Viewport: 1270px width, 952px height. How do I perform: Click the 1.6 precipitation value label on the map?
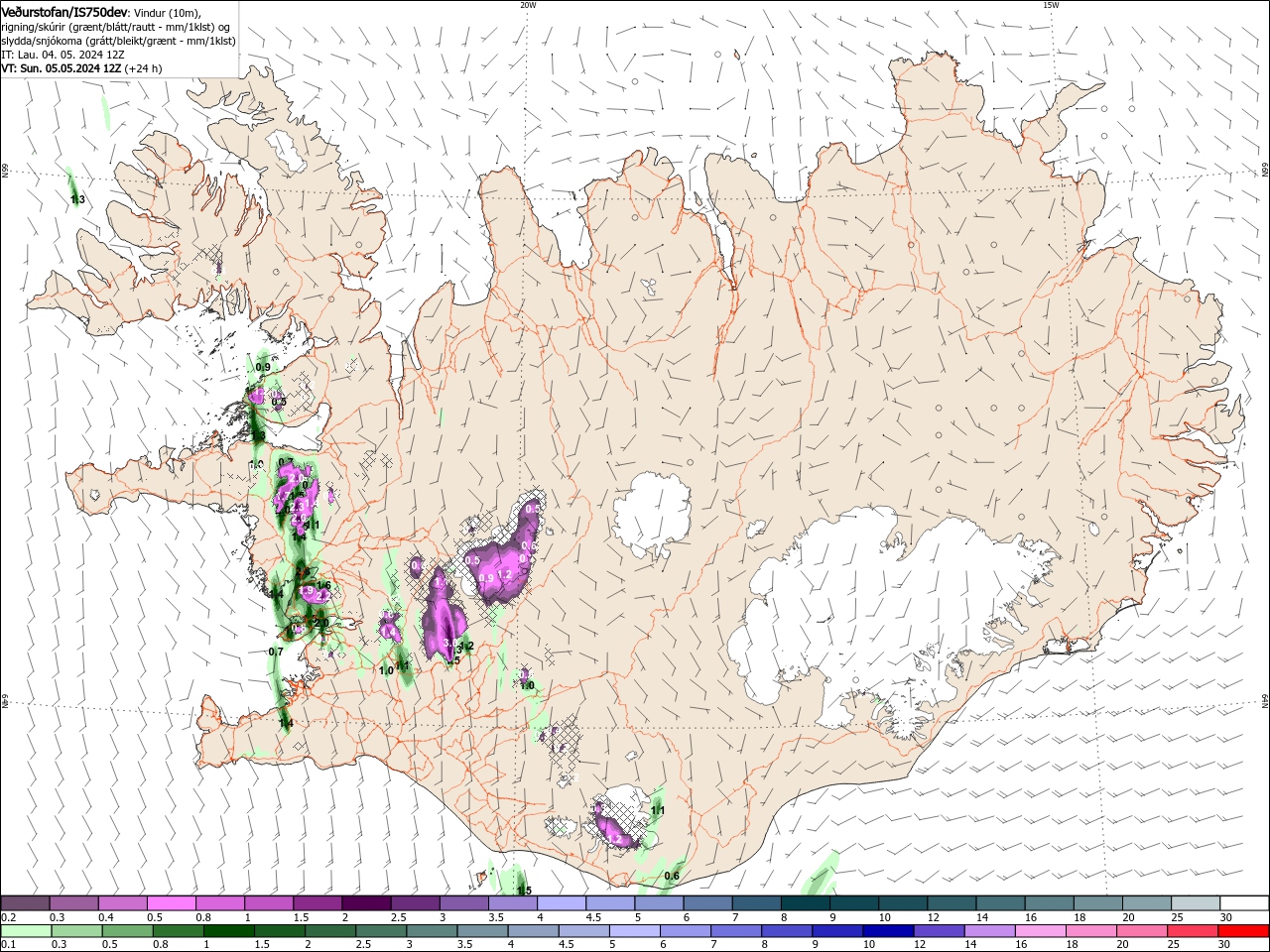point(323,585)
